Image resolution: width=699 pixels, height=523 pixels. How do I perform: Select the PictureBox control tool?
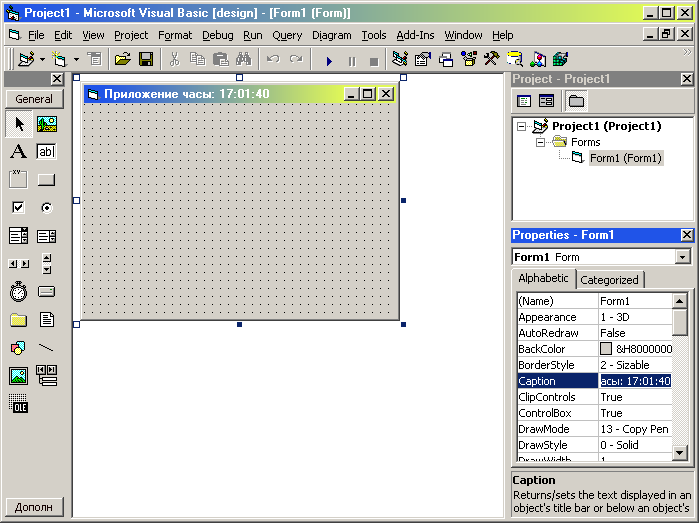(x=47, y=124)
